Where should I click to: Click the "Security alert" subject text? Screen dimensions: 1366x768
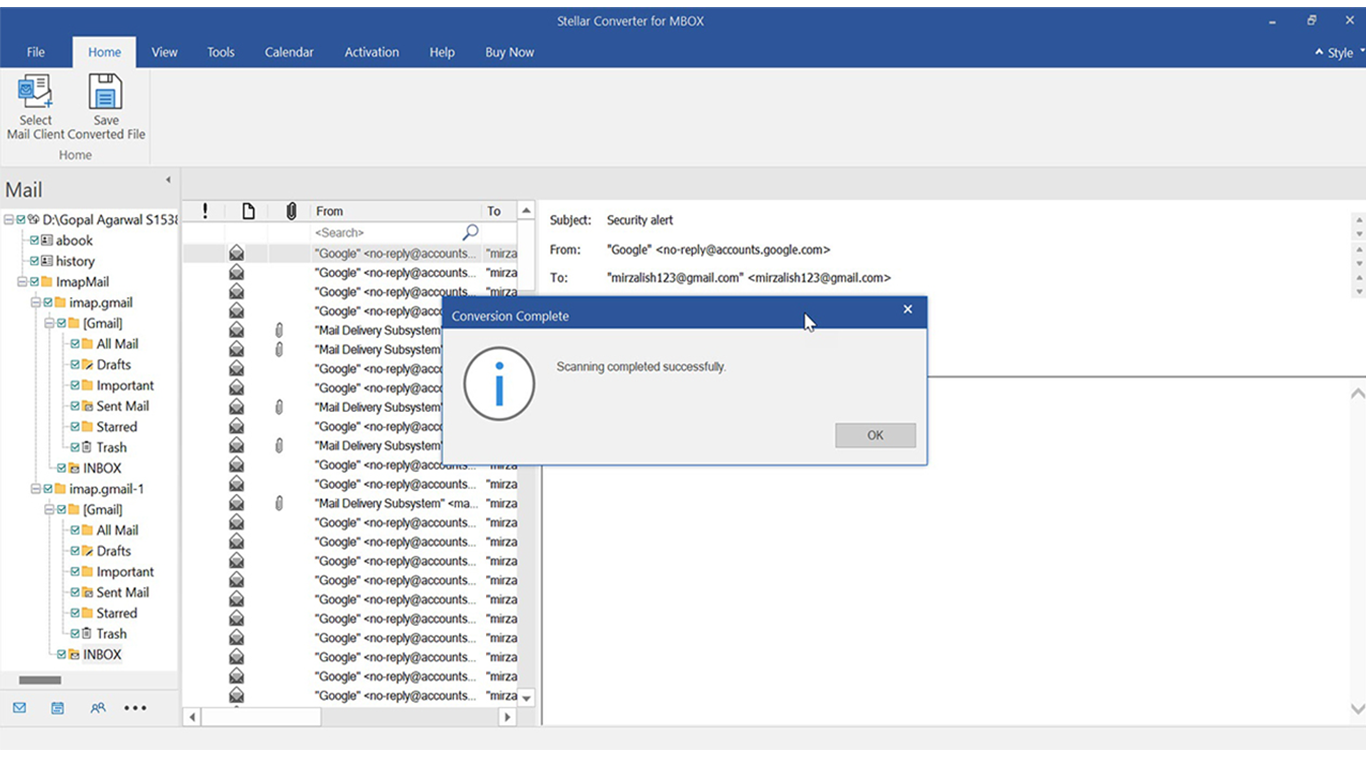coord(640,220)
